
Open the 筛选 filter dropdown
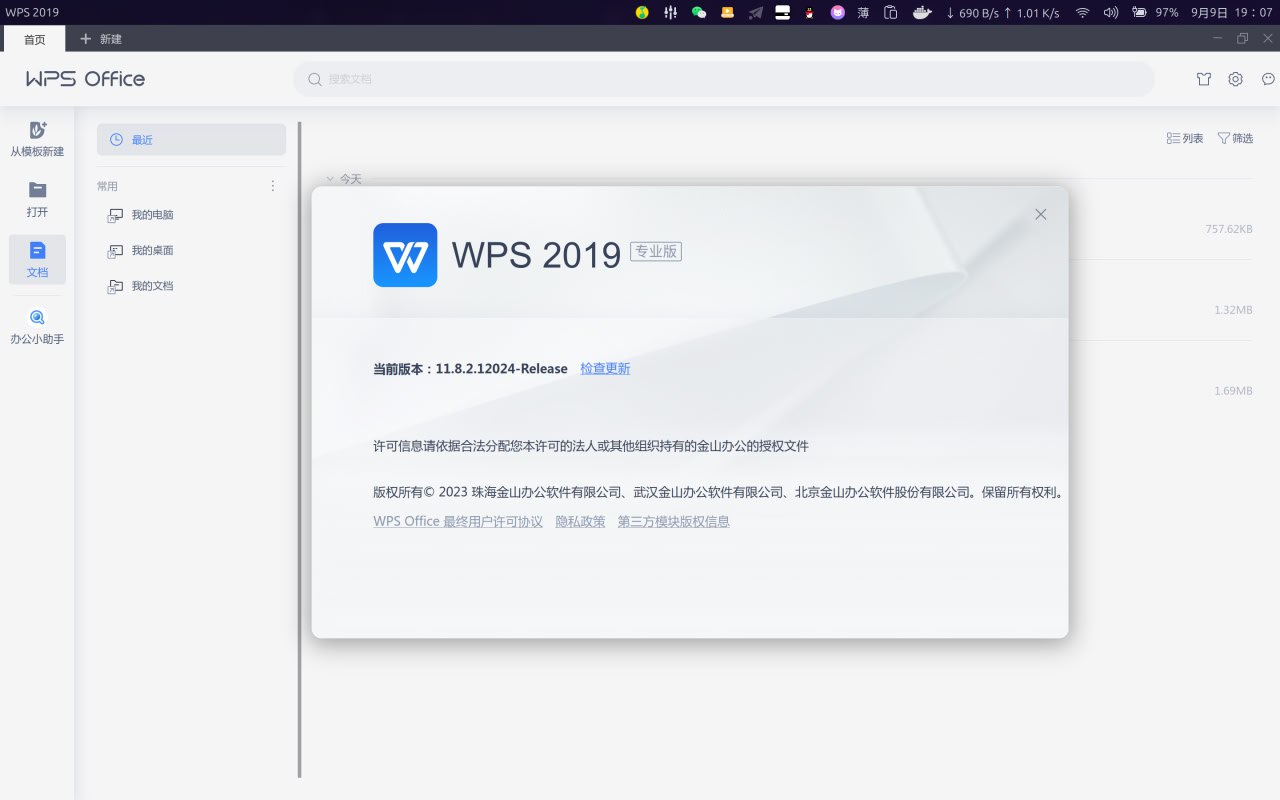coord(1235,138)
